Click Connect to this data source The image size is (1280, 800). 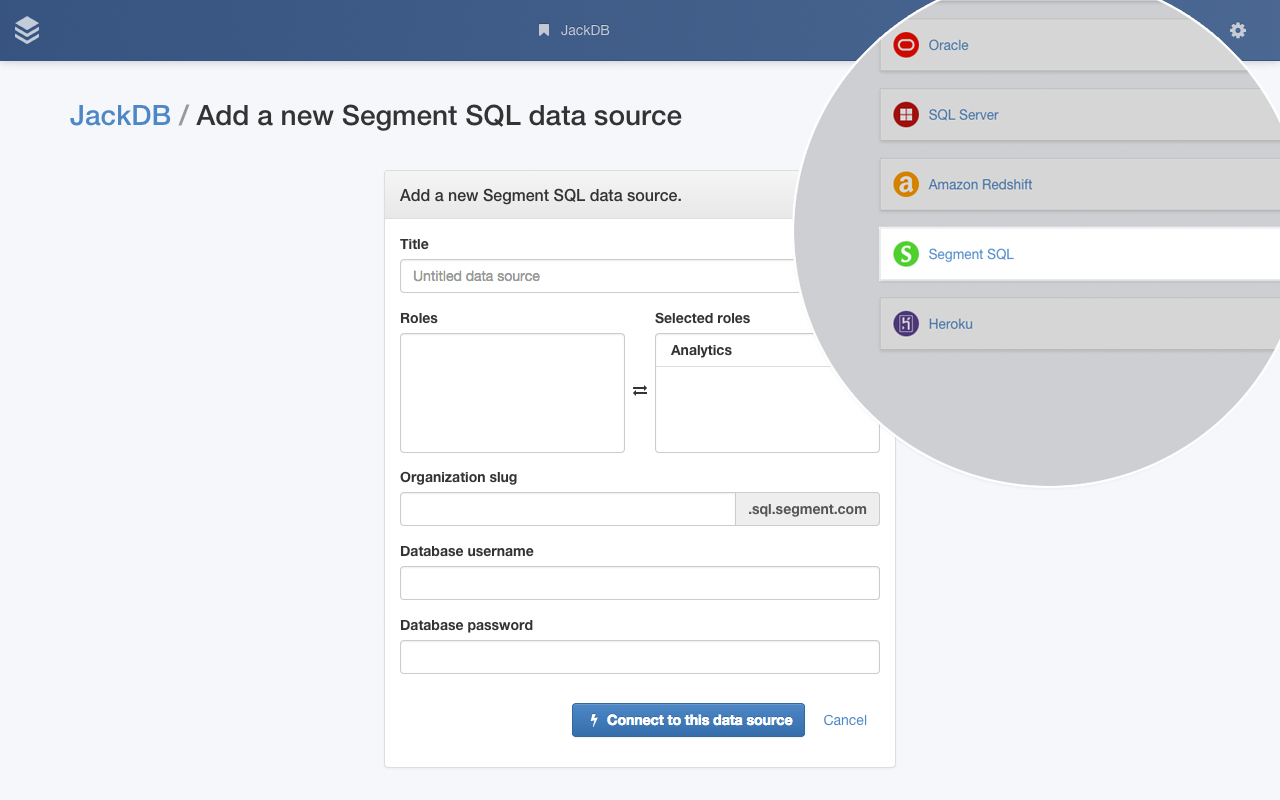[688, 720]
